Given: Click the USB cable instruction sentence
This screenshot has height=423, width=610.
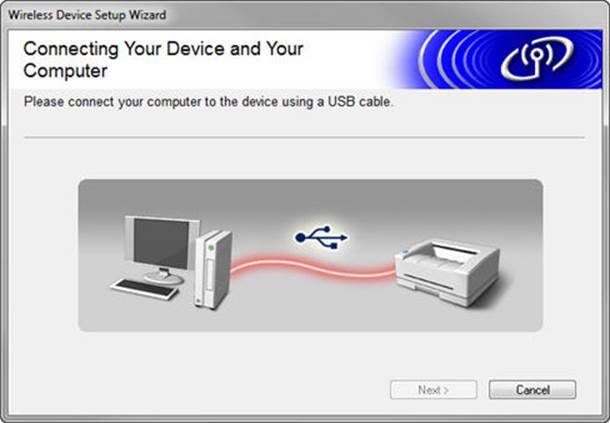Looking at the screenshot, I should (209, 102).
